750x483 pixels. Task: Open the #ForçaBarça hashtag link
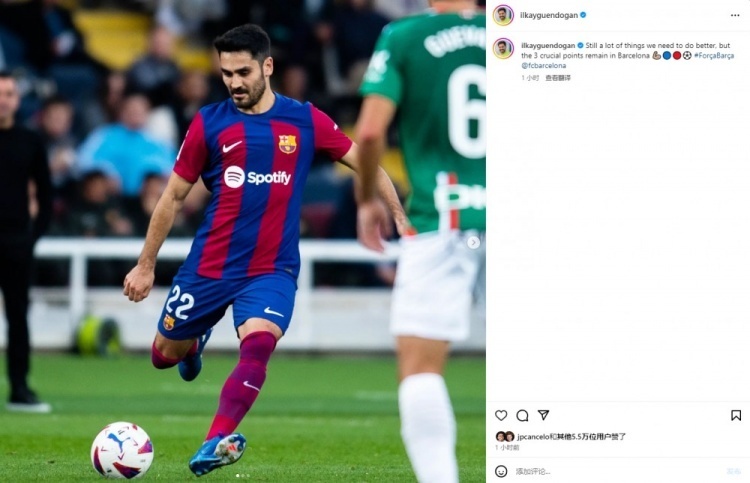coord(714,55)
